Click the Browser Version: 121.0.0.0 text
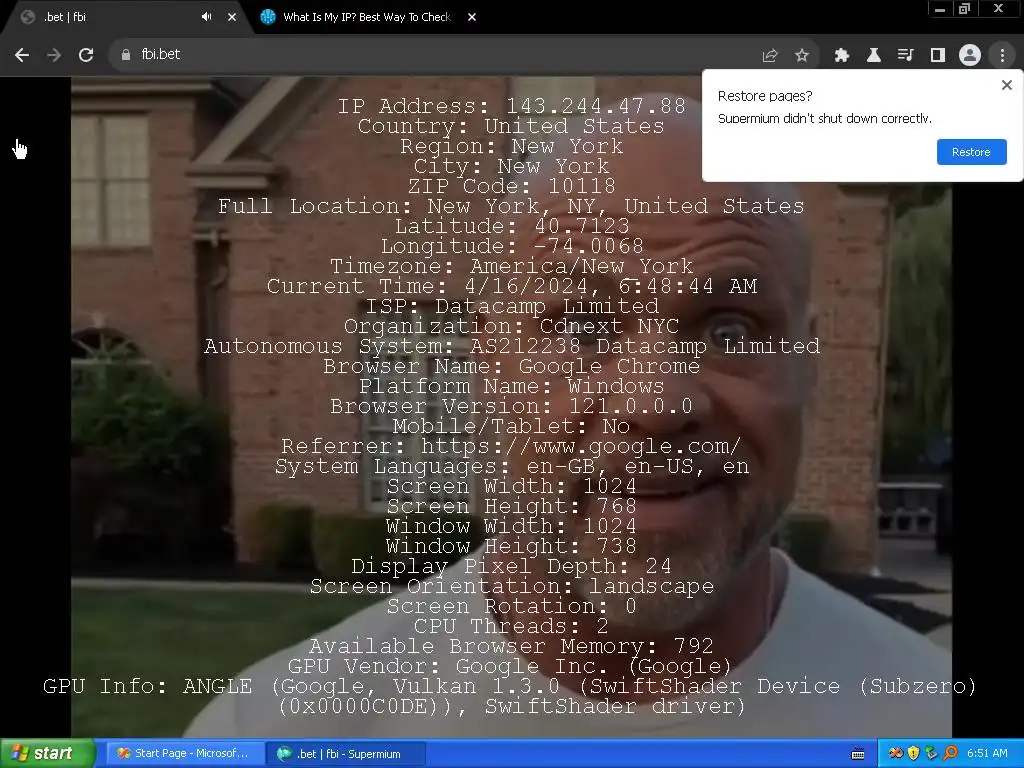This screenshot has width=1024, height=768. tap(511, 406)
